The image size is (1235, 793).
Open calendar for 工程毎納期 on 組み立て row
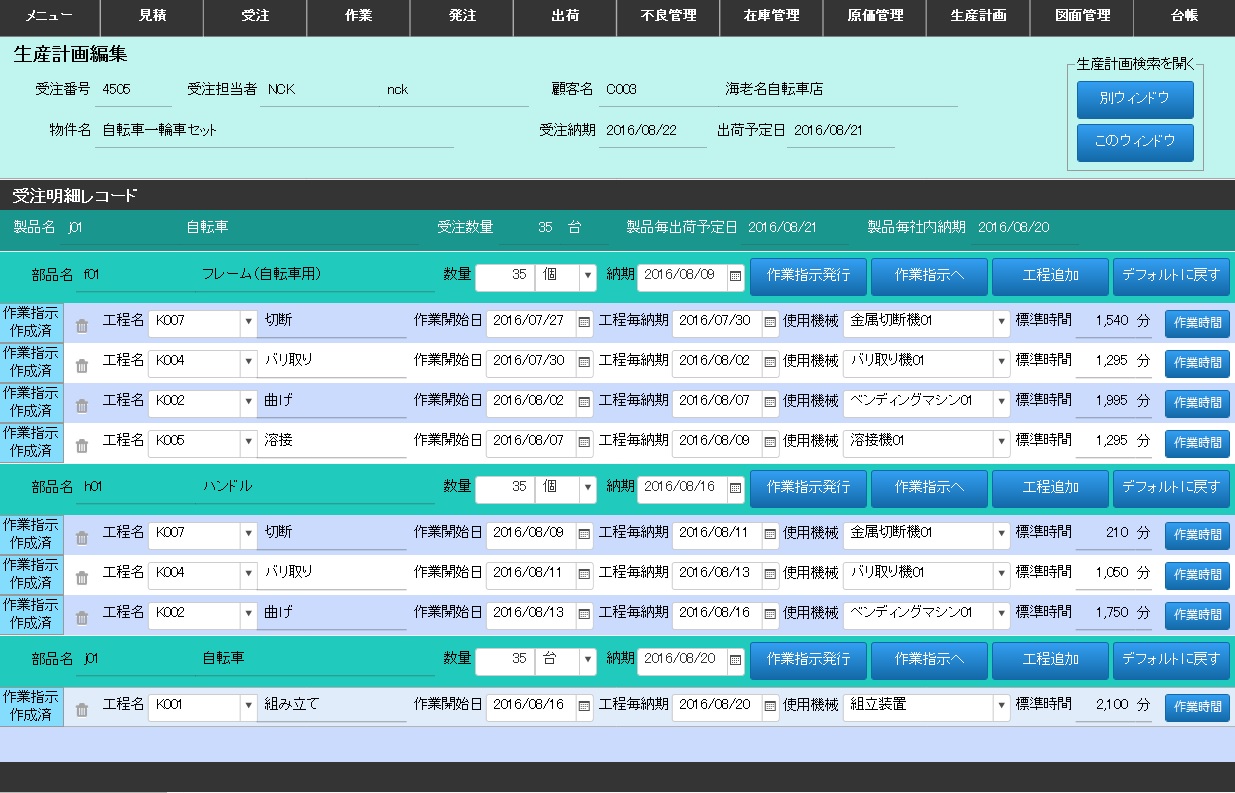tap(770, 705)
